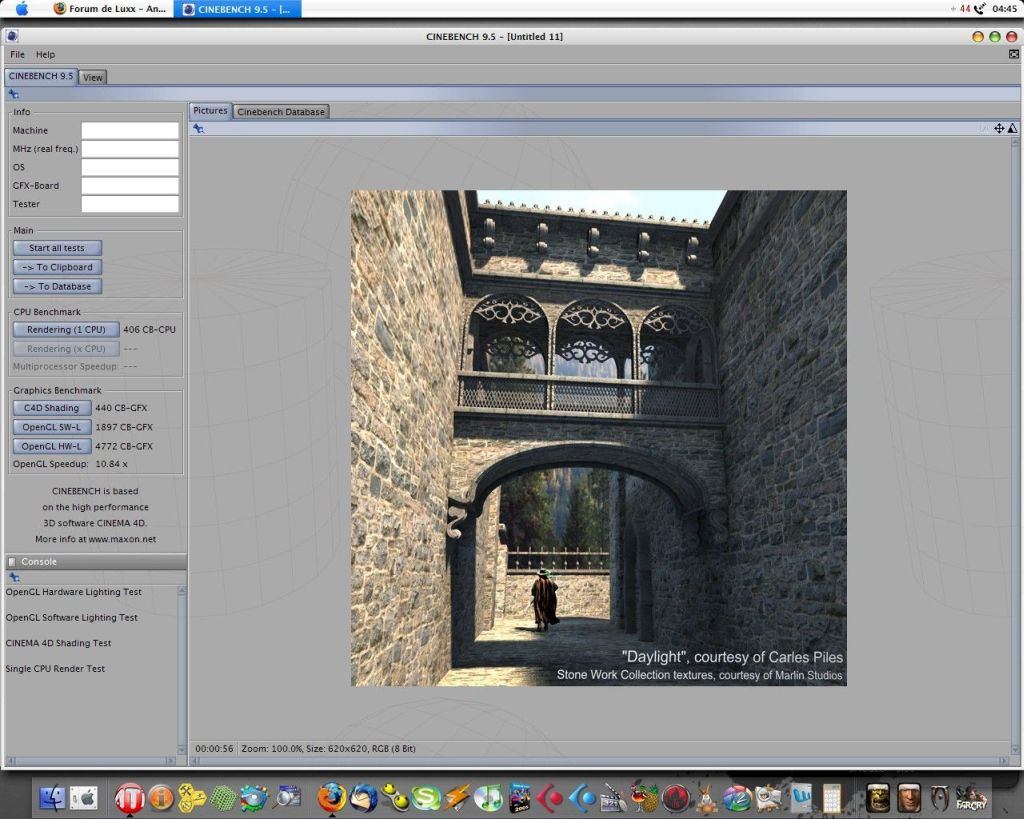This screenshot has width=1024, height=819.
Task: Click the picture view horizontal scrollbar
Action: (x=599, y=761)
